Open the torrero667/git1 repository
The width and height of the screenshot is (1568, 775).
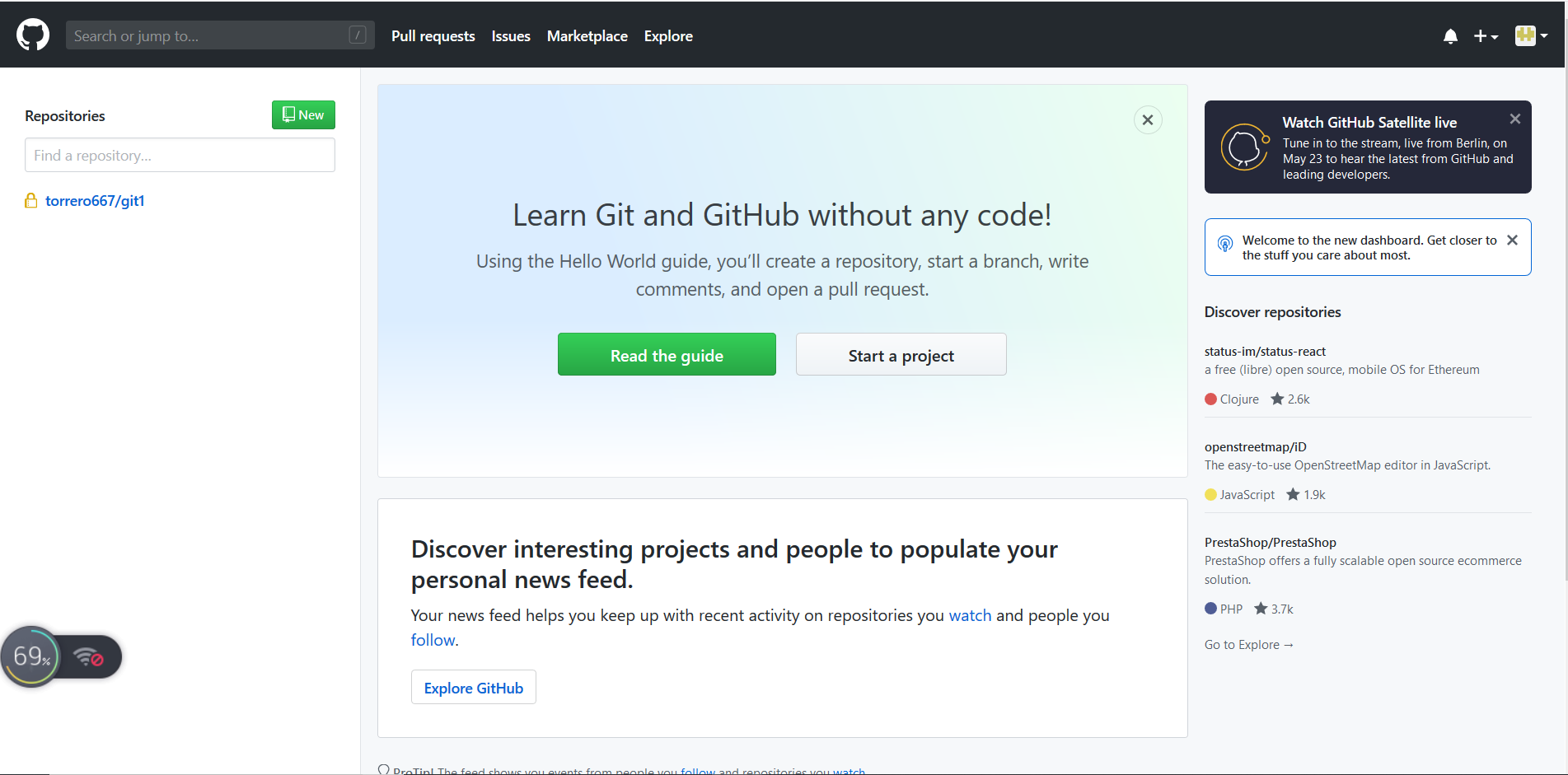[95, 201]
